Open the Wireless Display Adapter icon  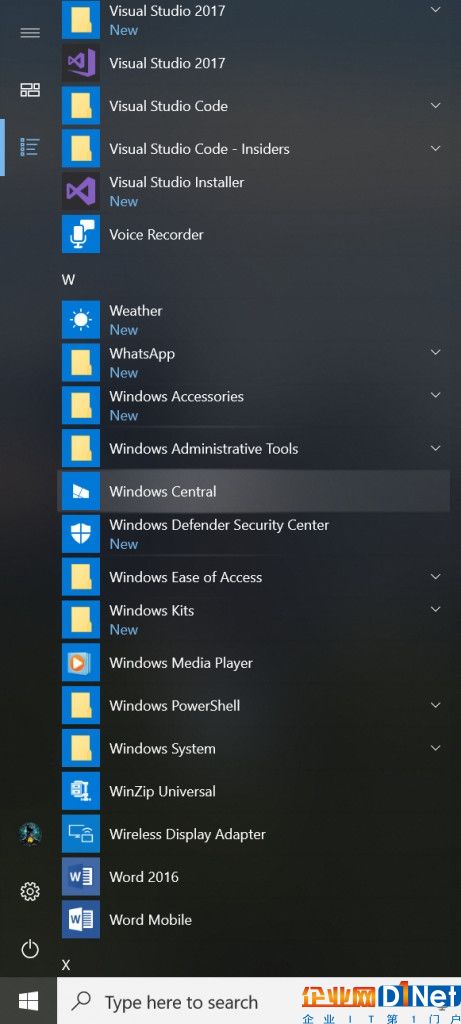coord(81,833)
